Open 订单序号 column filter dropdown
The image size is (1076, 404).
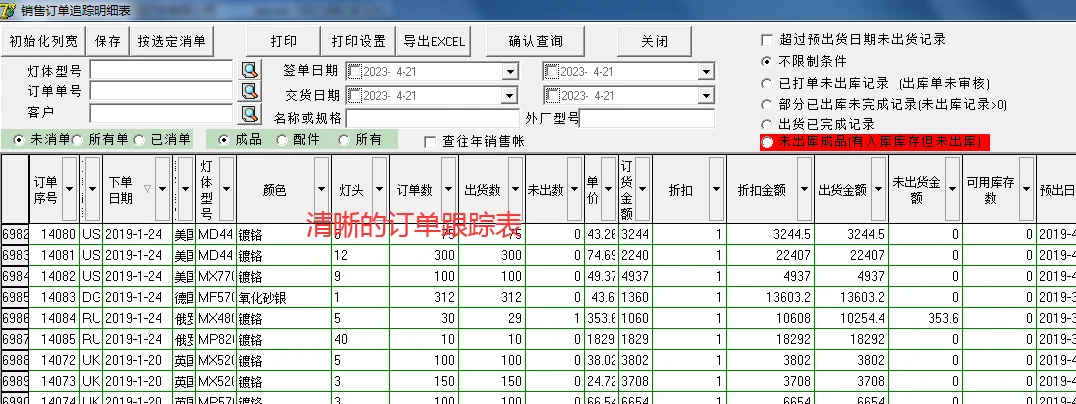69,189
